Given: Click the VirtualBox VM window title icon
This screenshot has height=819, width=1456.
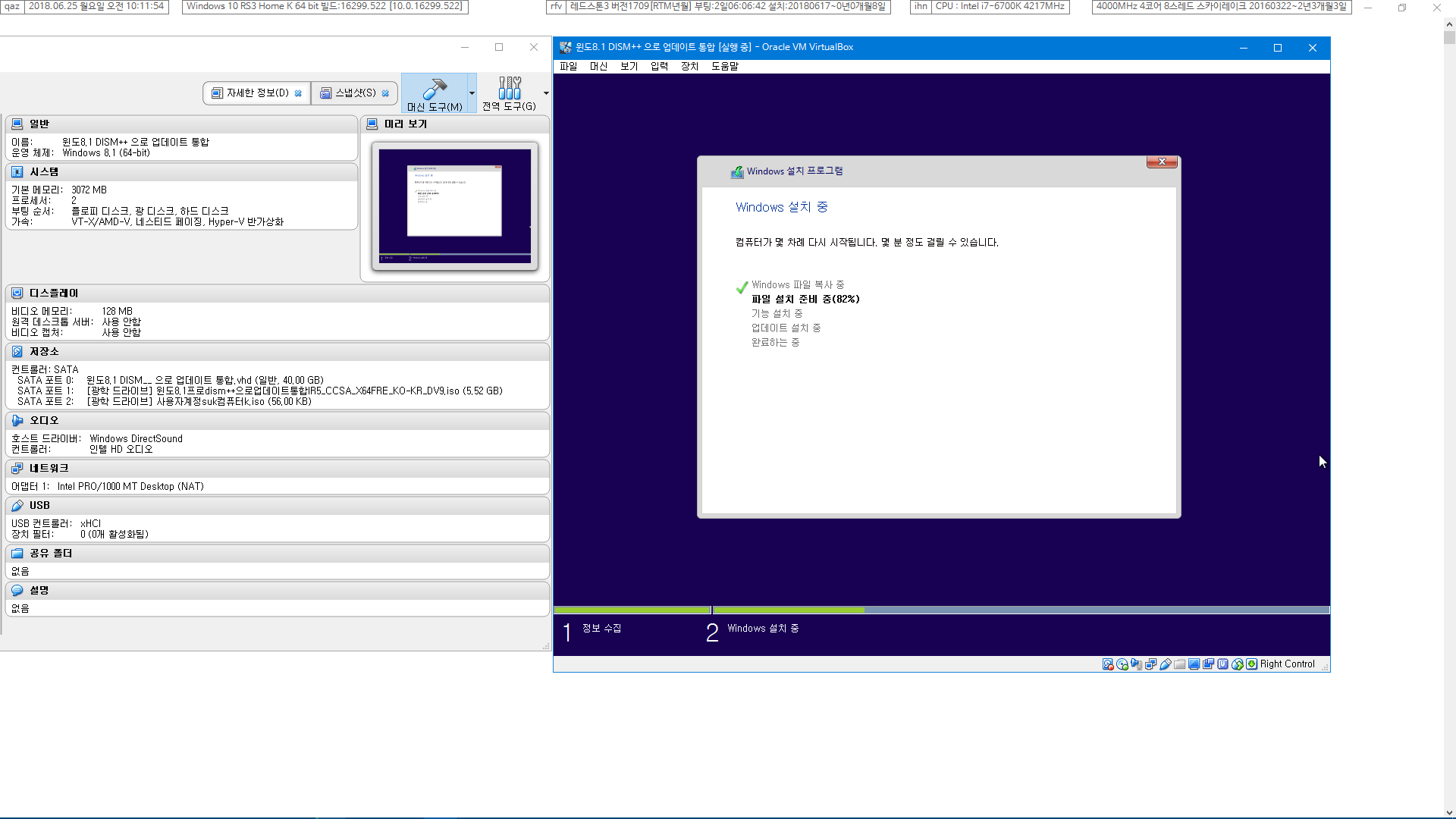Looking at the screenshot, I should pos(566,47).
